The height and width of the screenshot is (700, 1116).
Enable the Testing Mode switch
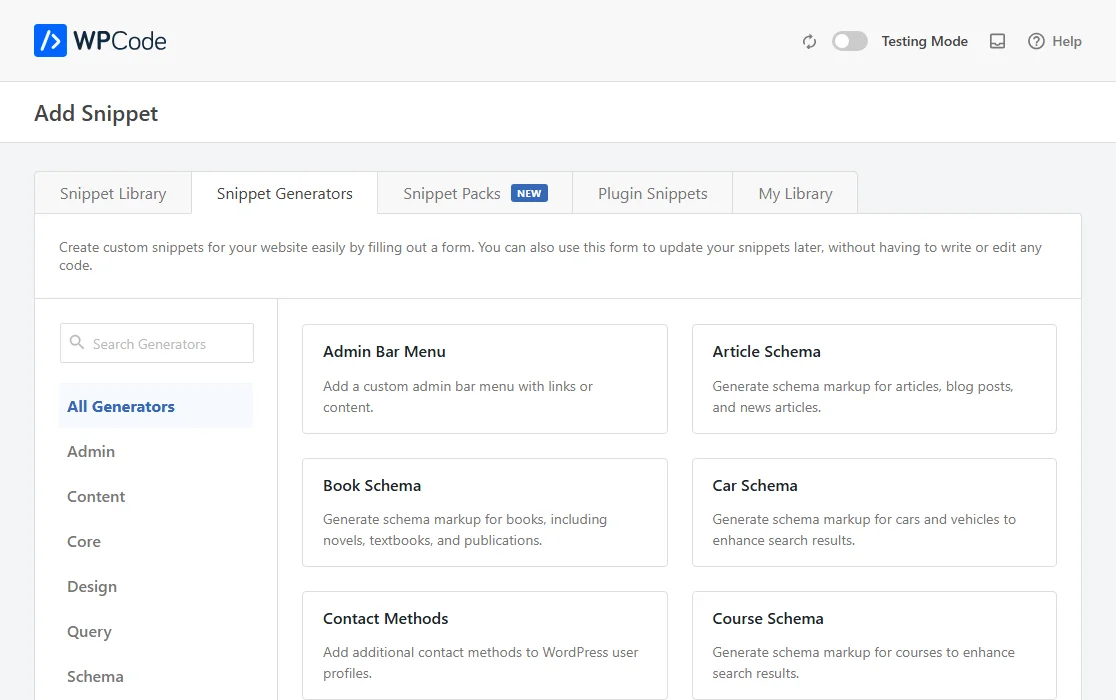(x=850, y=41)
